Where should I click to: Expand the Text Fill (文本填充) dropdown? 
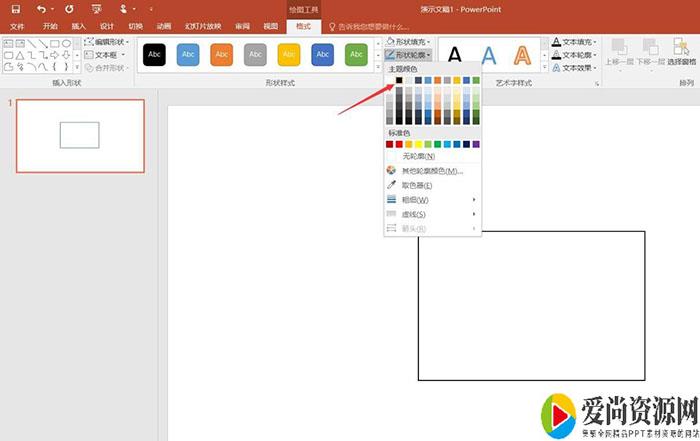point(575,42)
